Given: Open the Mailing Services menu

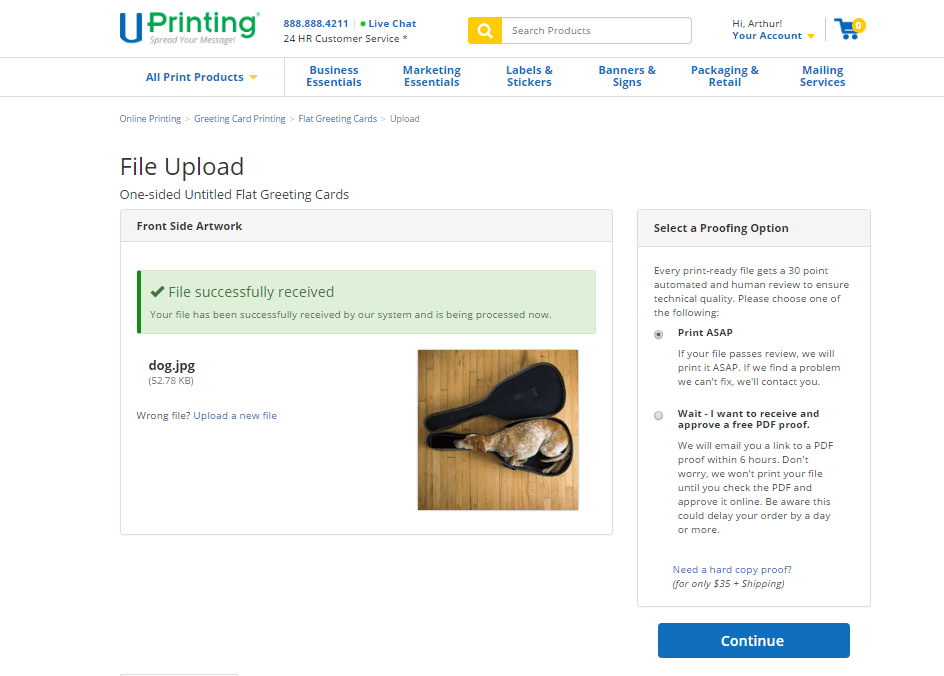Looking at the screenshot, I should point(822,76).
